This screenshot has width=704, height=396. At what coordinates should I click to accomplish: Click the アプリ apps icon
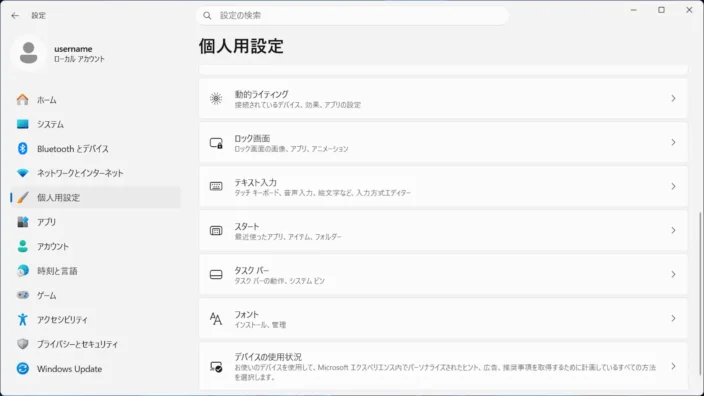tap(22, 222)
